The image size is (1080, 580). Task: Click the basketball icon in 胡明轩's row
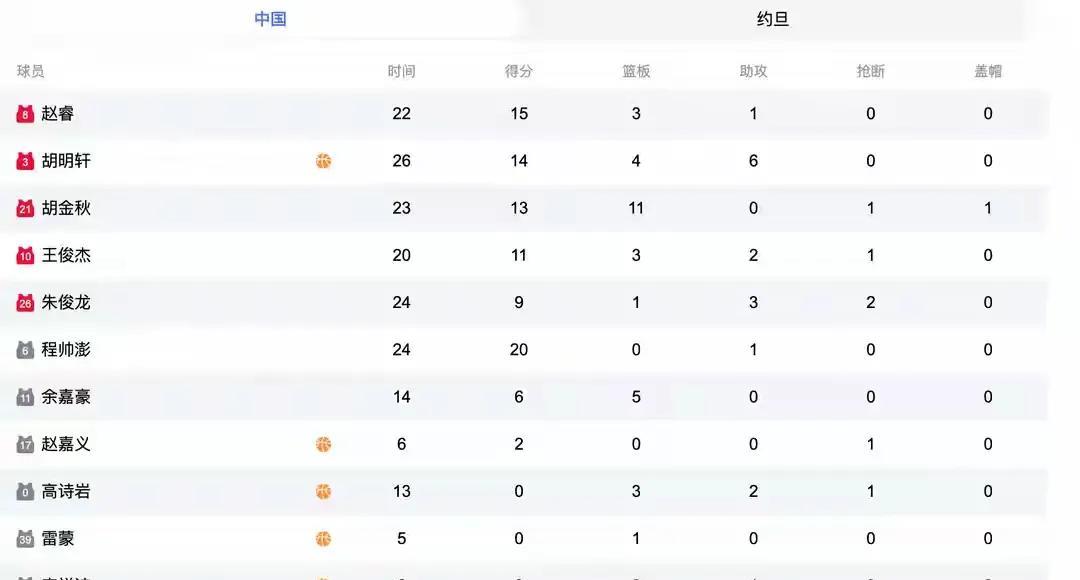coord(323,161)
